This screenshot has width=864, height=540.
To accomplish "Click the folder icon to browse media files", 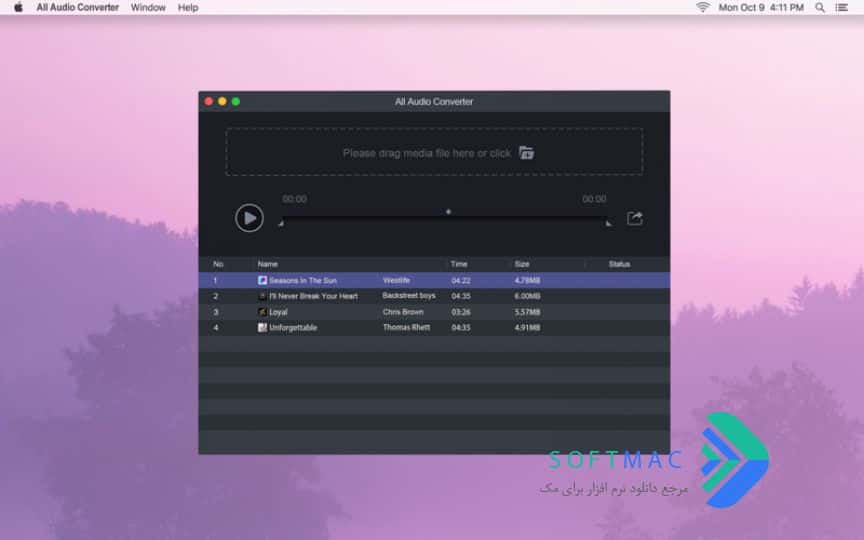I will 527,153.
